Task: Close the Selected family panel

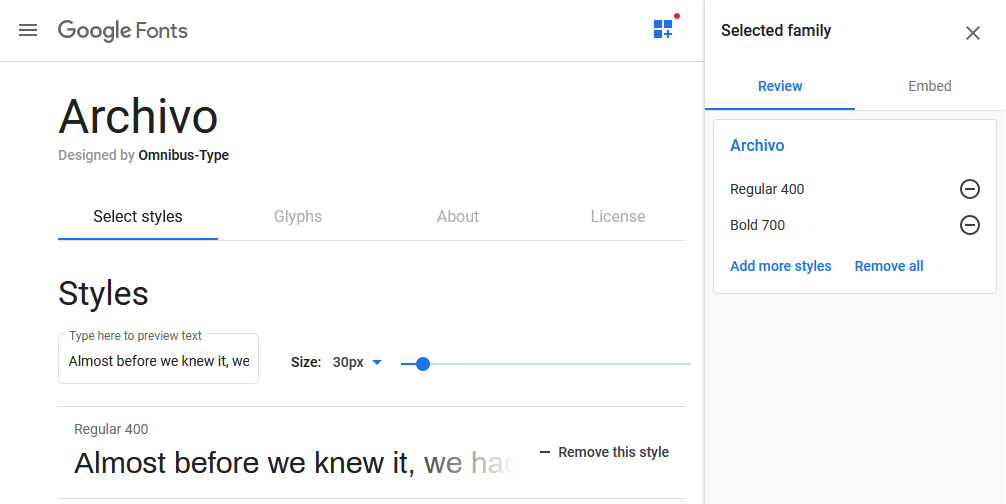Action: pos(973,33)
